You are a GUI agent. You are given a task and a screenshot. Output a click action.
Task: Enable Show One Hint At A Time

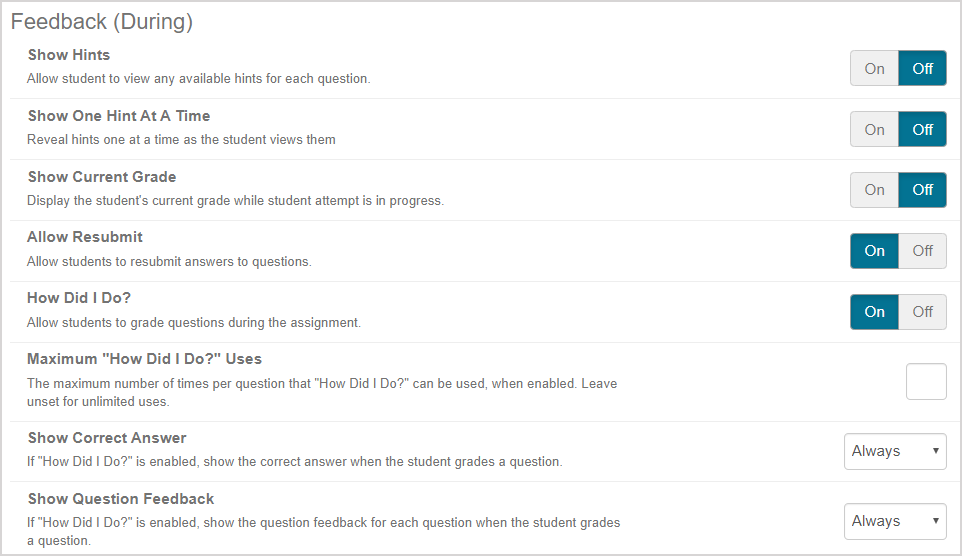(x=874, y=129)
